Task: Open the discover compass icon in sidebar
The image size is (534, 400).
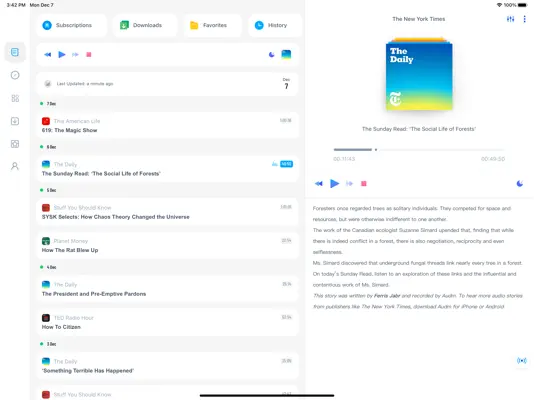Action: pos(15,75)
